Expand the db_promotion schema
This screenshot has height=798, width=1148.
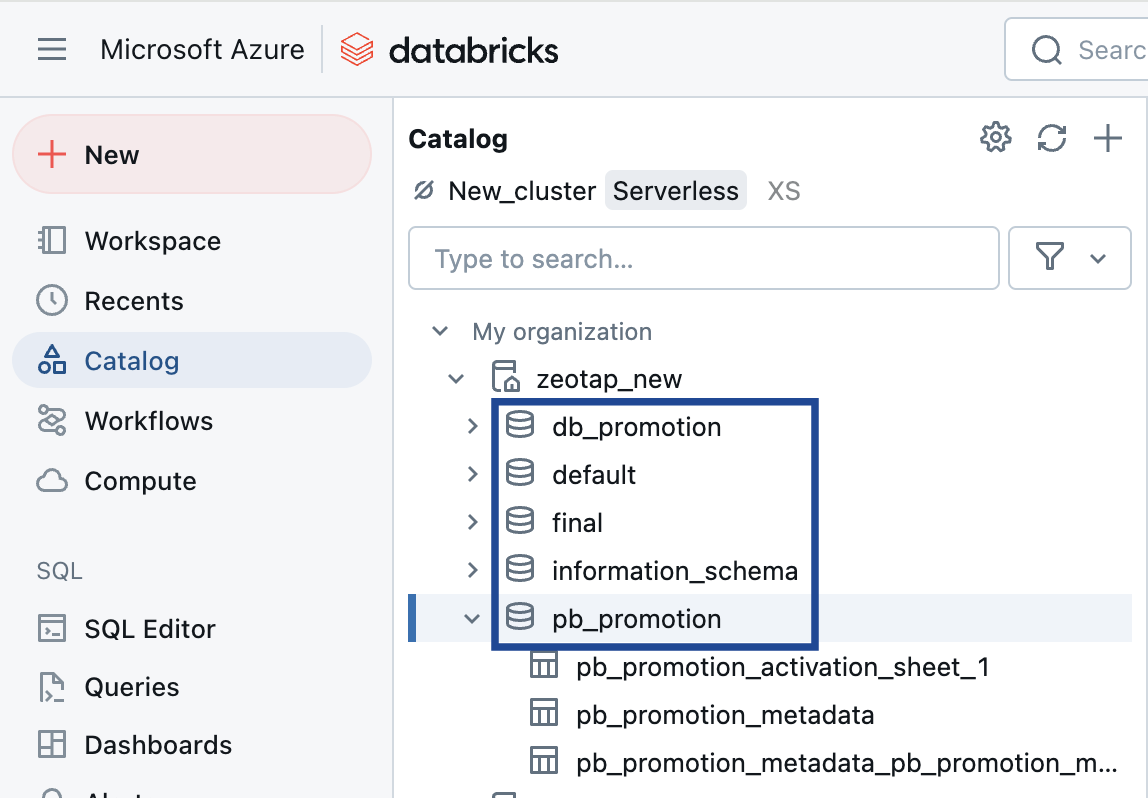click(473, 427)
